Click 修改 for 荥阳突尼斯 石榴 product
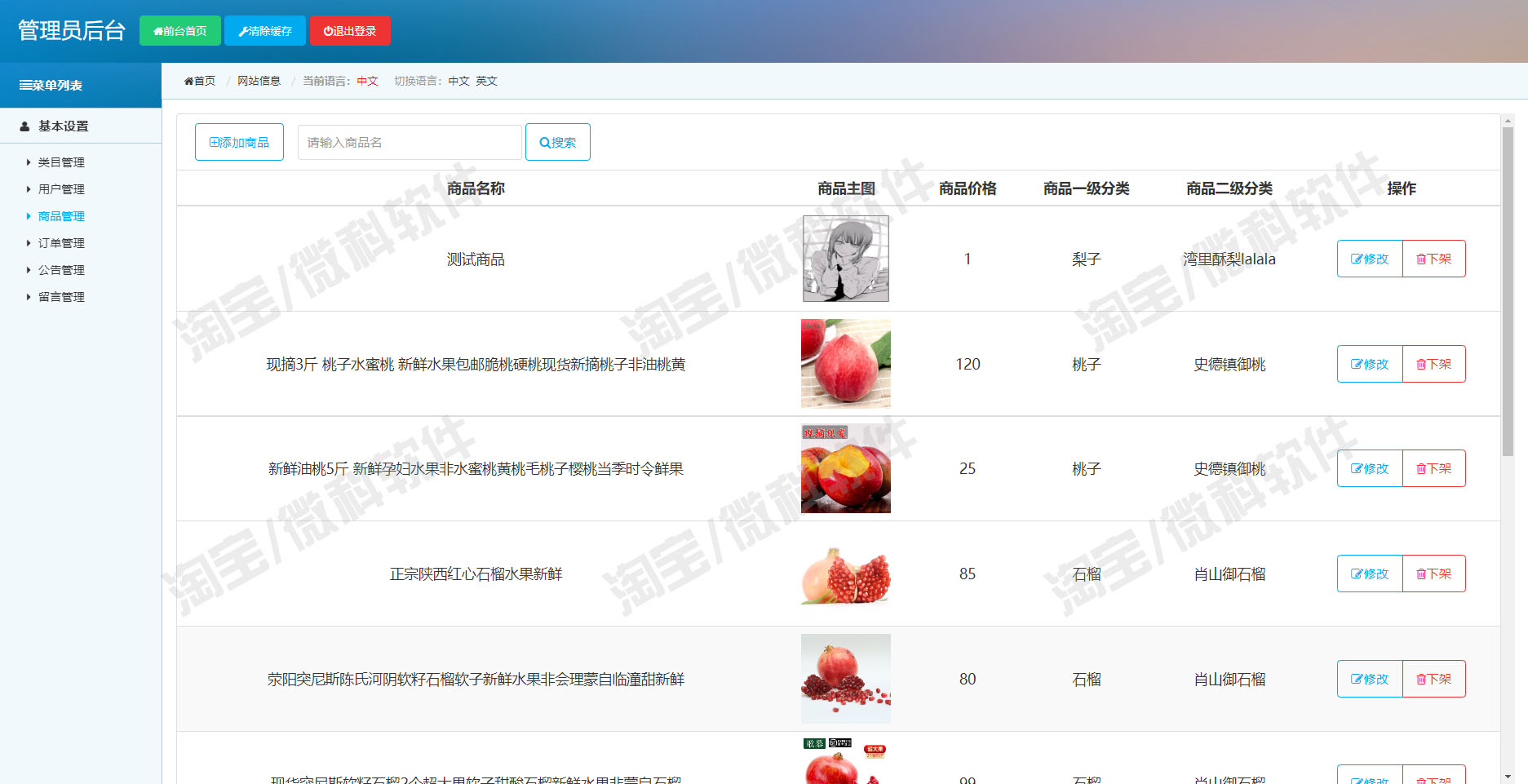 [1370, 679]
